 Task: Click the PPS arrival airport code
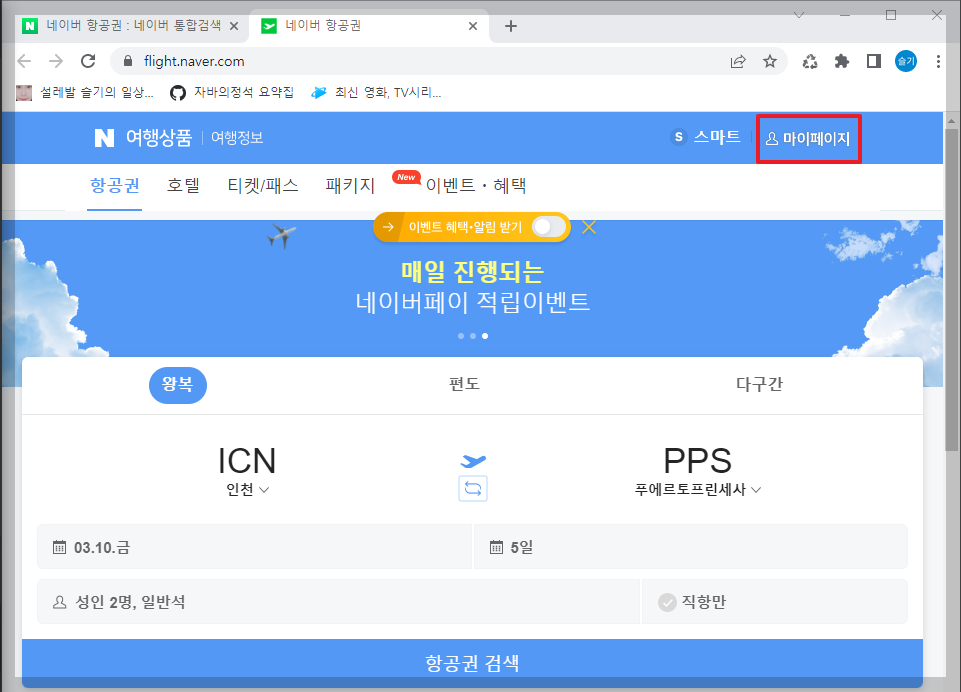click(x=697, y=461)
